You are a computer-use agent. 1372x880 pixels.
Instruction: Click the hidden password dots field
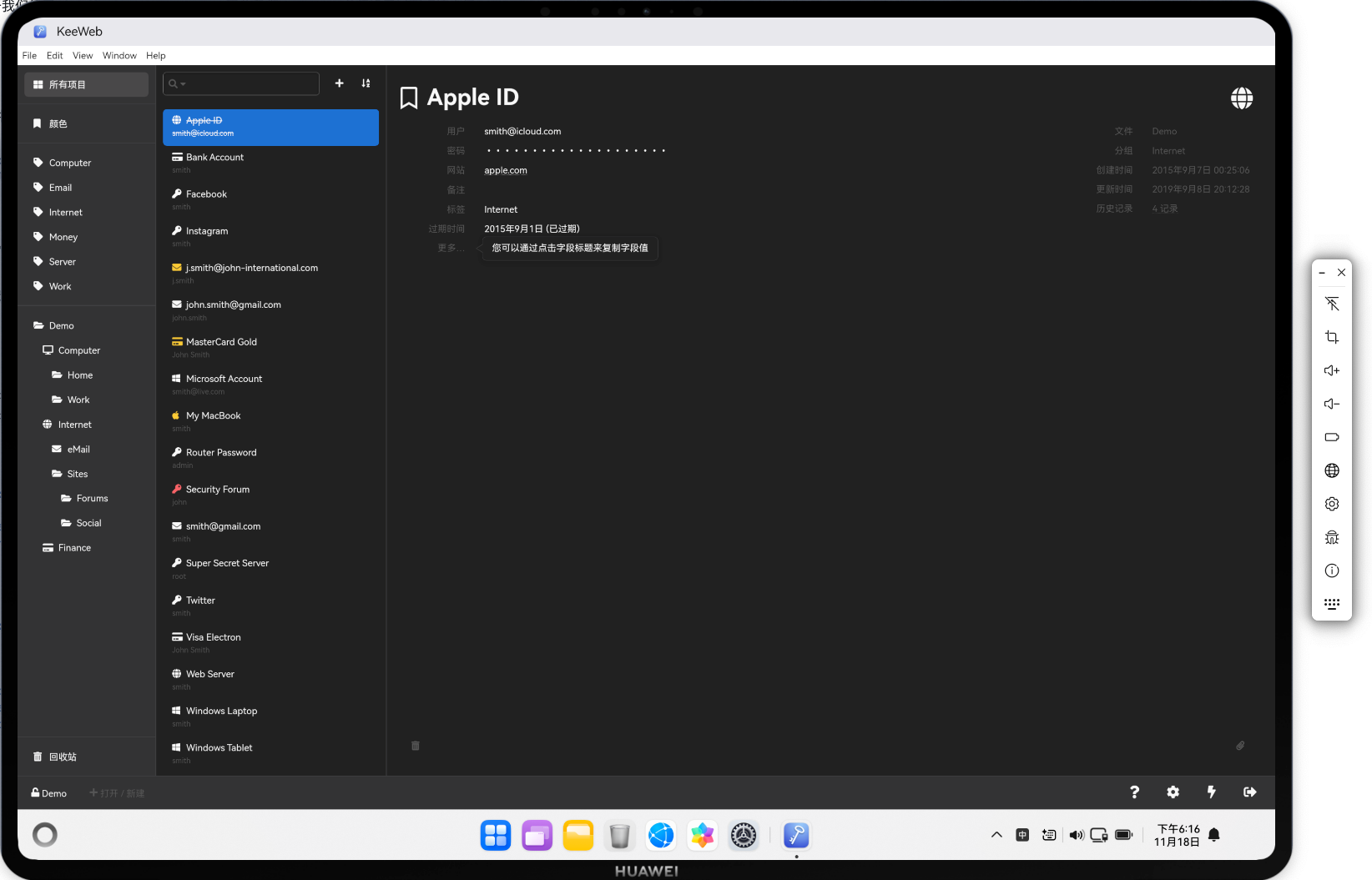coord(576,151)
